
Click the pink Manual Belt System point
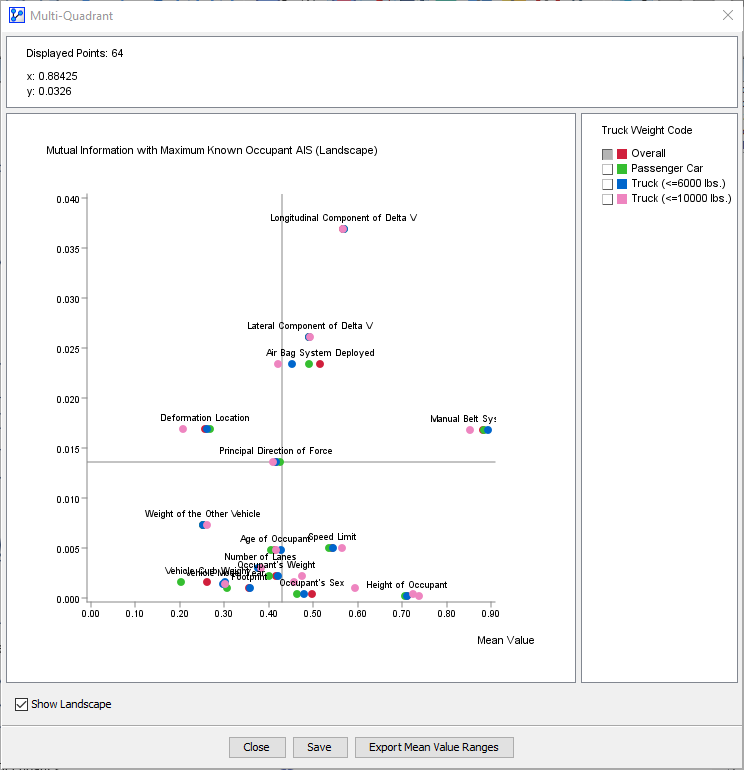coord(469,430)
